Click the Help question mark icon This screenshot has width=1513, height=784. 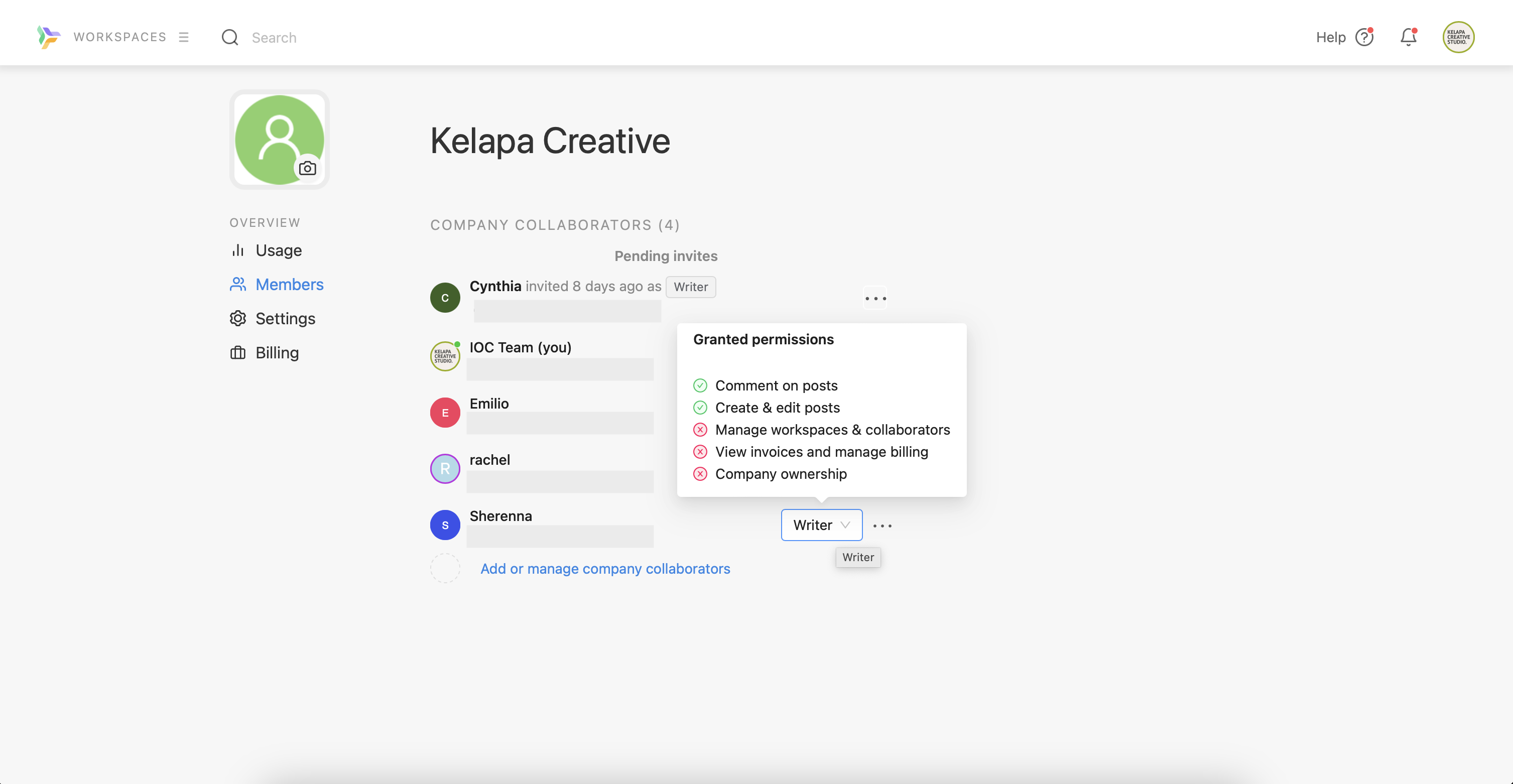point(1364,37)
